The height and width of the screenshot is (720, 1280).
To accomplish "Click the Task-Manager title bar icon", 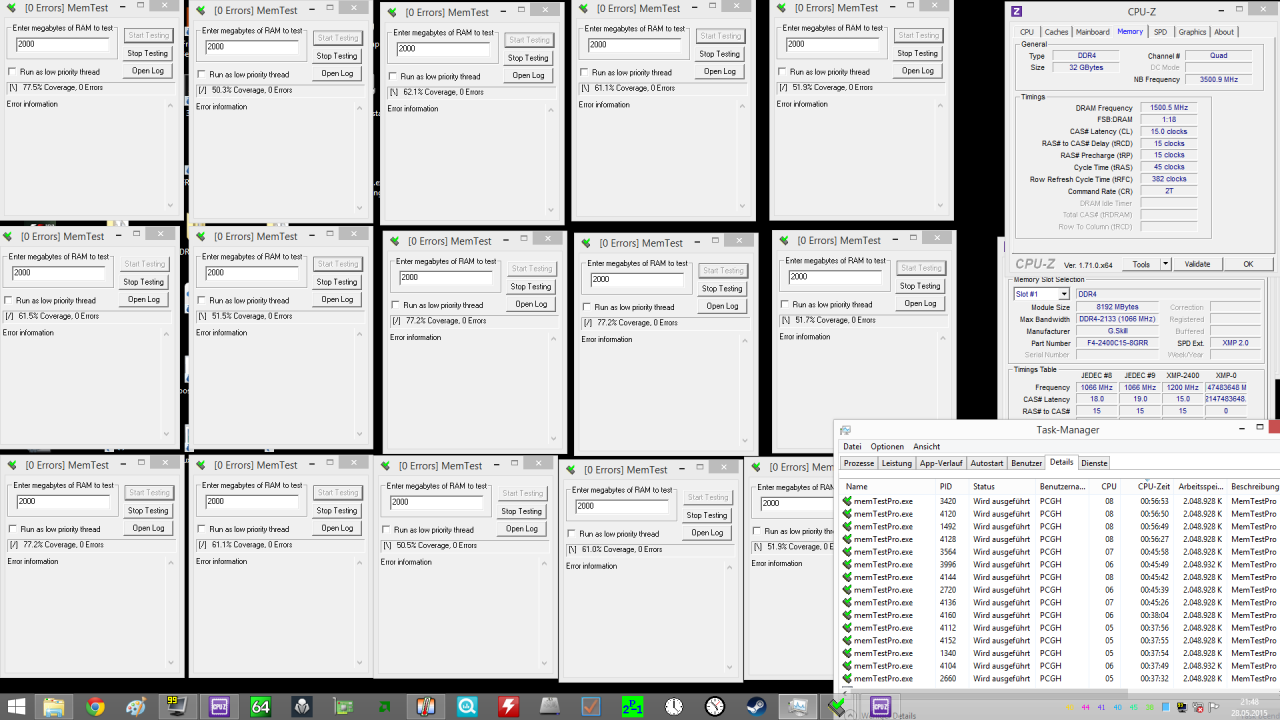I will tap(845, 430).
